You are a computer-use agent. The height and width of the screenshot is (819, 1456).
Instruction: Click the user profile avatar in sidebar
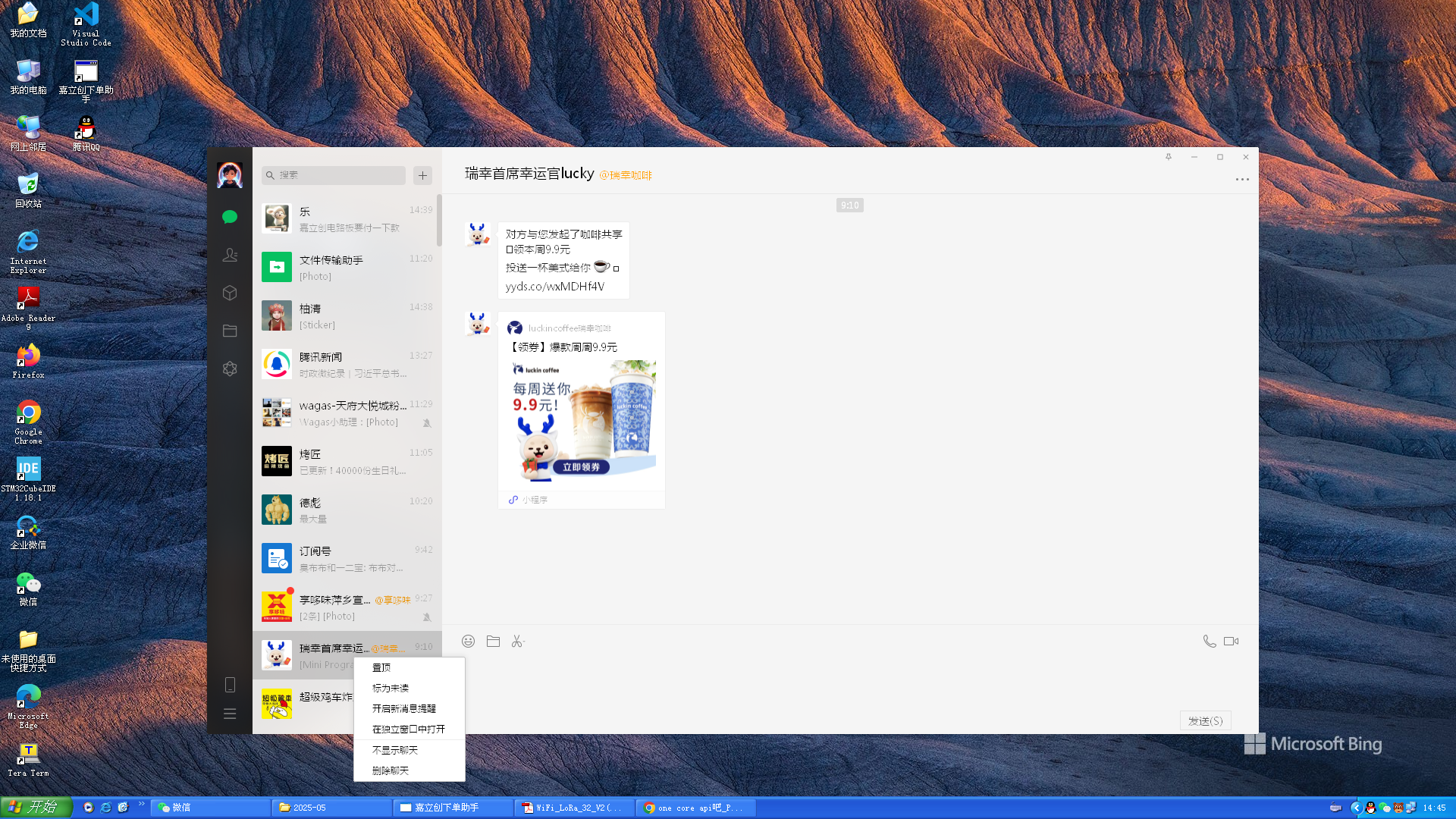[x=230, y=175]
